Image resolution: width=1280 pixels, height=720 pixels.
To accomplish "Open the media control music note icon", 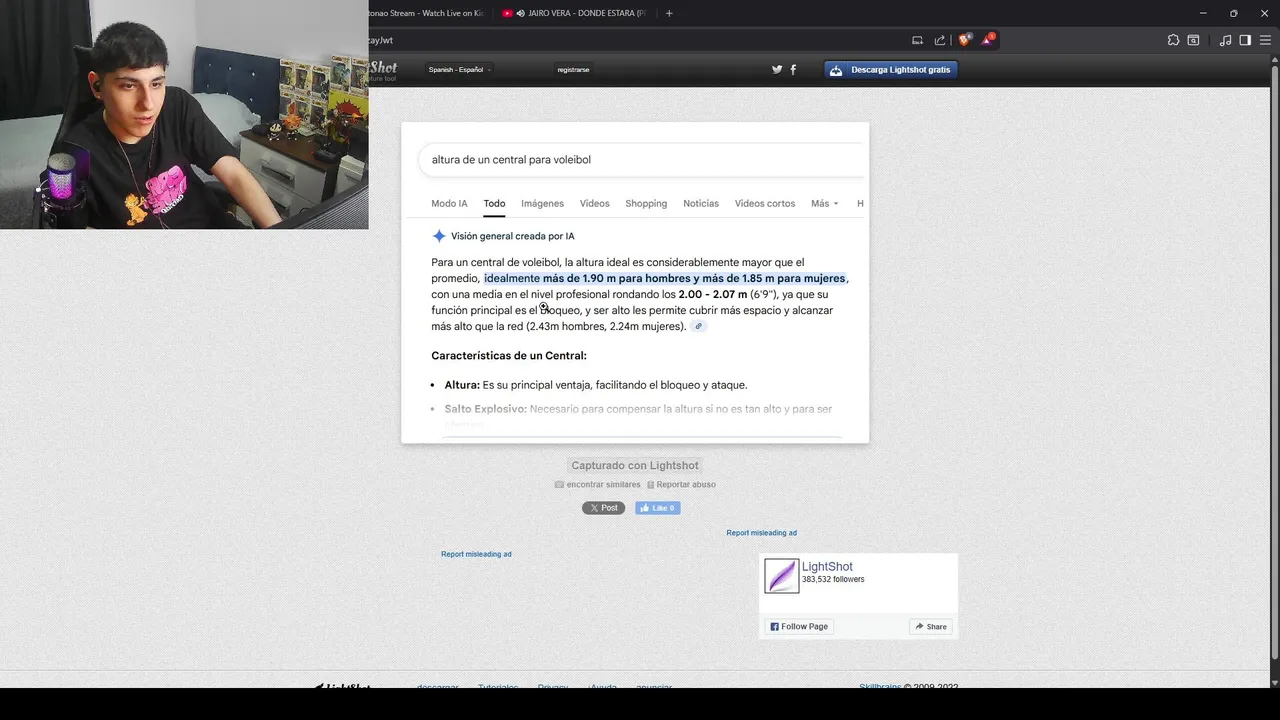I will [x=1225, y=40].
